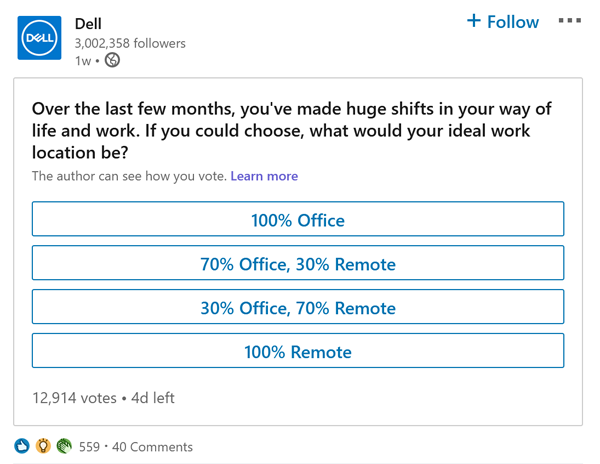Click the Dell company logo avatar
Image resolution: width=600 pixels, height=464 pixels.
(x=39, y=38)
